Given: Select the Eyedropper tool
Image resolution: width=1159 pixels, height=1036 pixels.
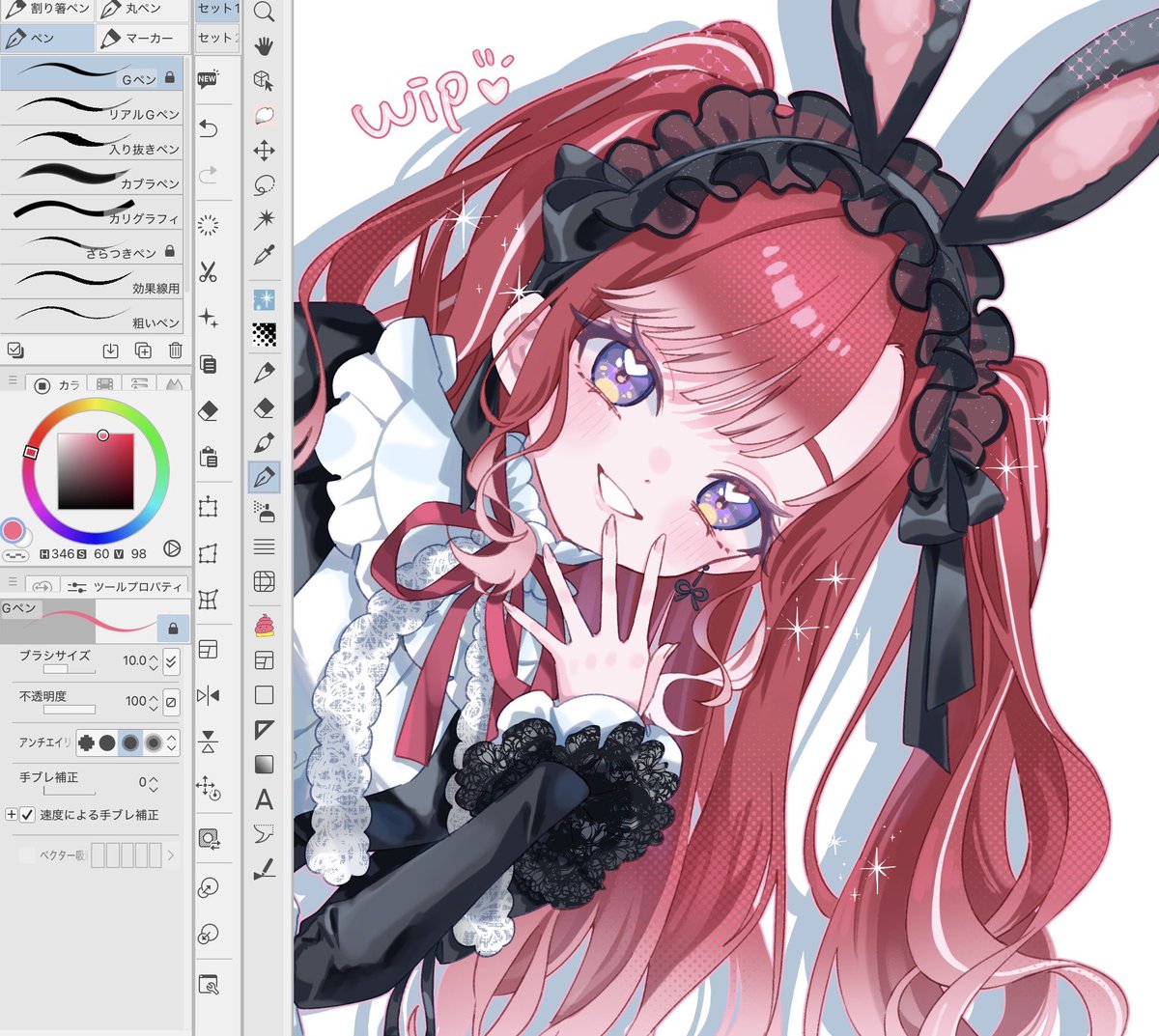Looking at the screenshot, I should click(264, 254).
